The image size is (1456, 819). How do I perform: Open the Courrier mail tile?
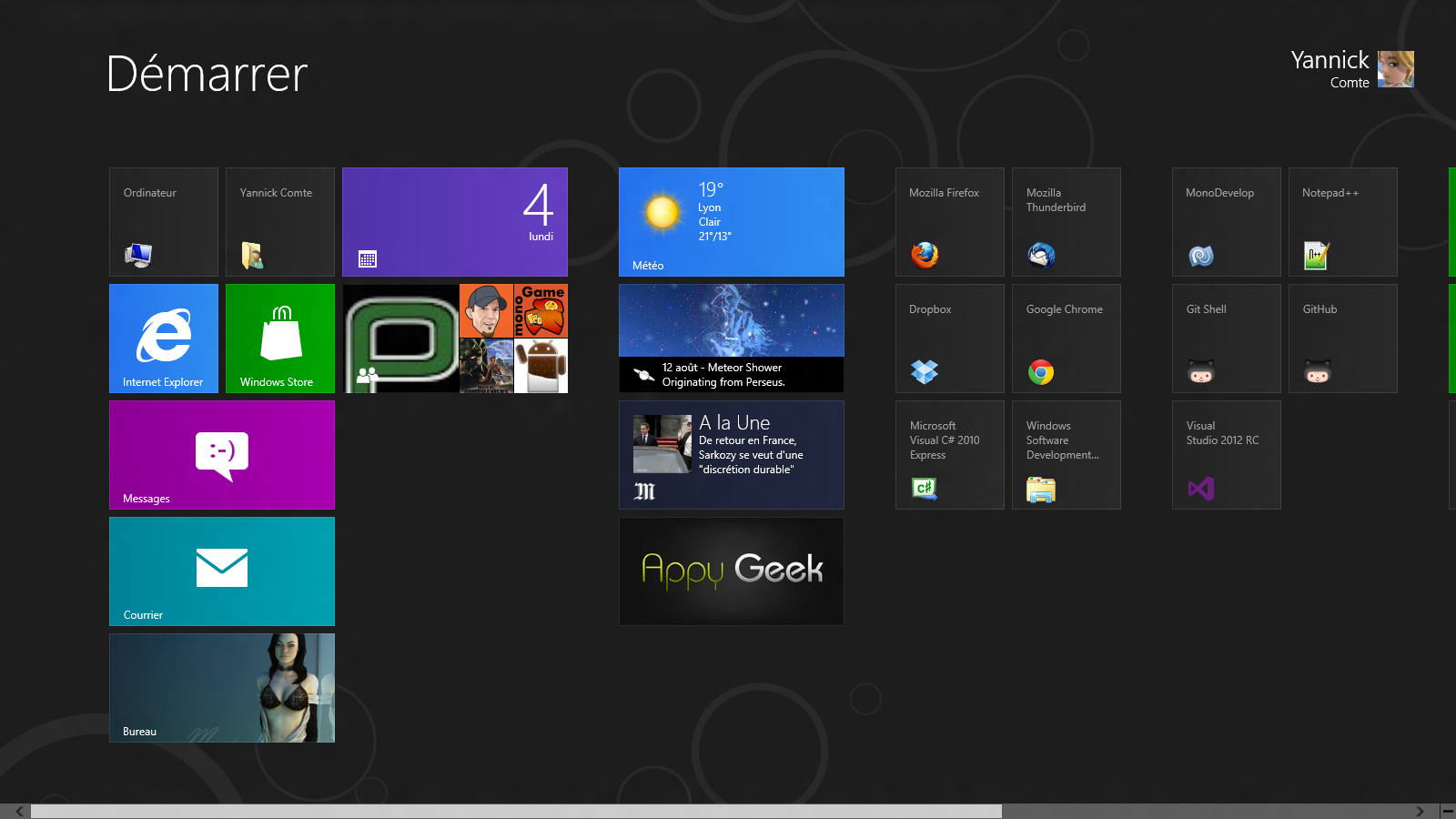tap(222, 571)
